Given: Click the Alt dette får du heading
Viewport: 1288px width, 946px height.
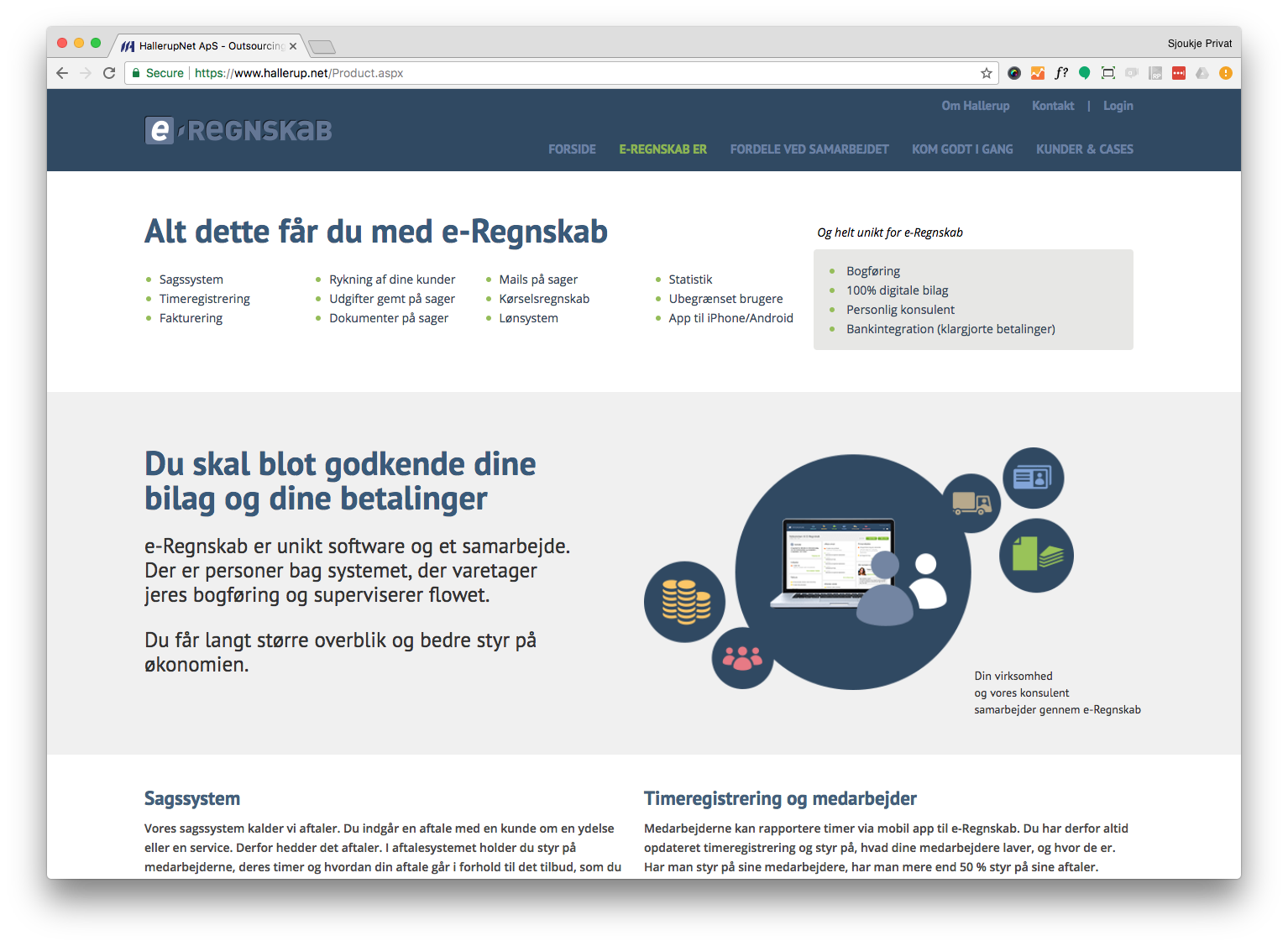Looking at the screenshot, I should click(x=376, y=232).
